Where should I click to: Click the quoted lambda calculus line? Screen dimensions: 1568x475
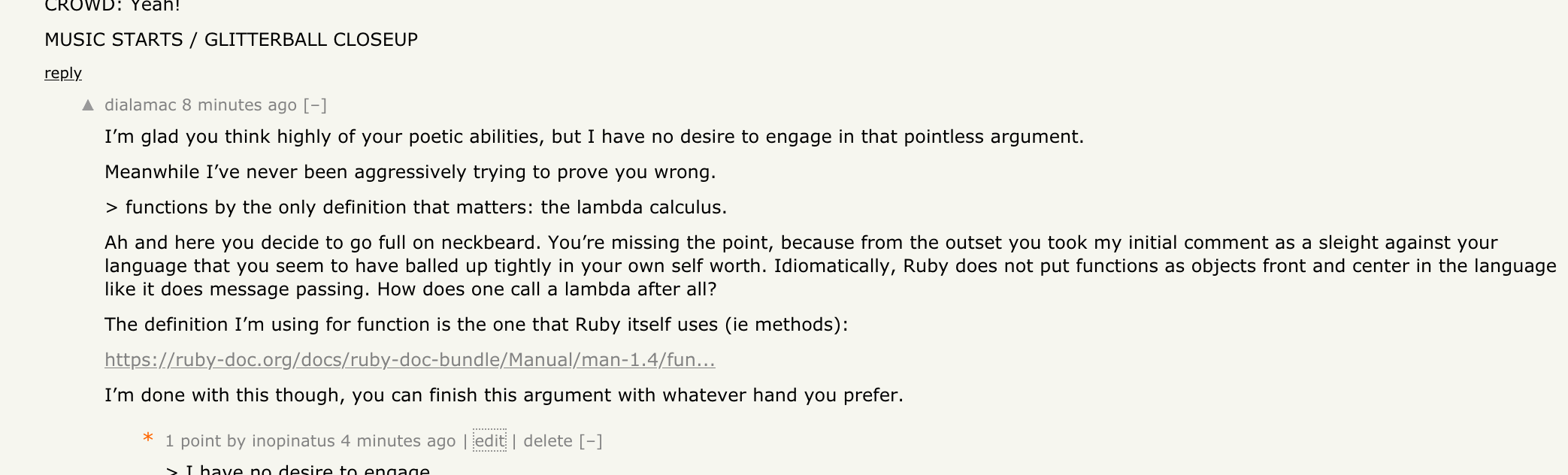(416, 207)
